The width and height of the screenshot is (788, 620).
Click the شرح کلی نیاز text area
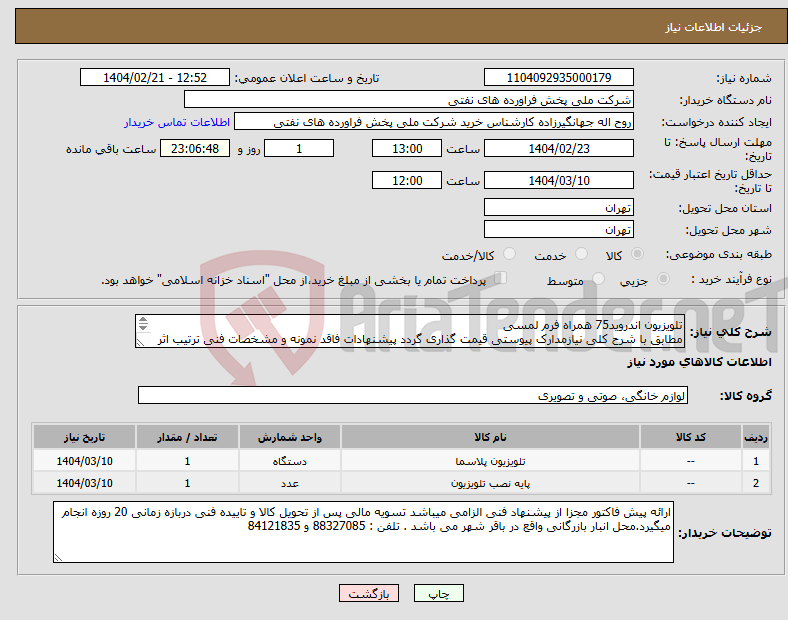coord(410,332)
